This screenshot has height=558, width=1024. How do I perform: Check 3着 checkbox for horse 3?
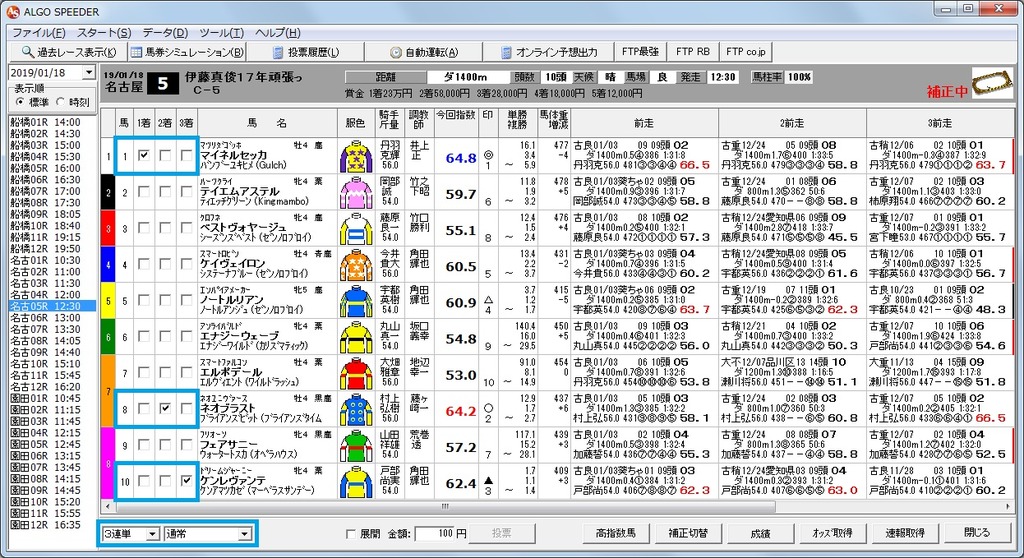187,227
